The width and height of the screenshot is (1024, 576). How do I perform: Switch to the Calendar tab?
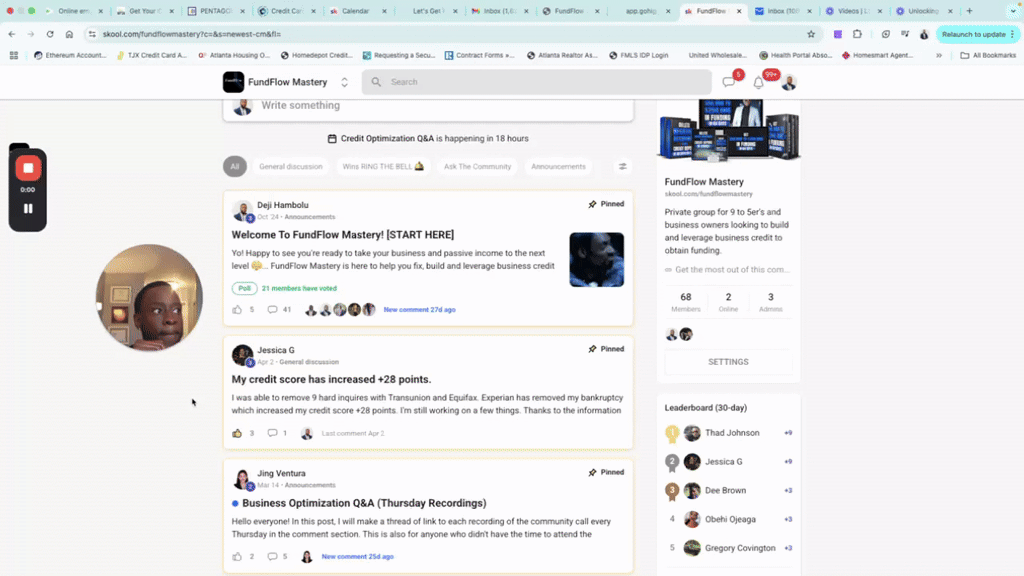(355, 11)
